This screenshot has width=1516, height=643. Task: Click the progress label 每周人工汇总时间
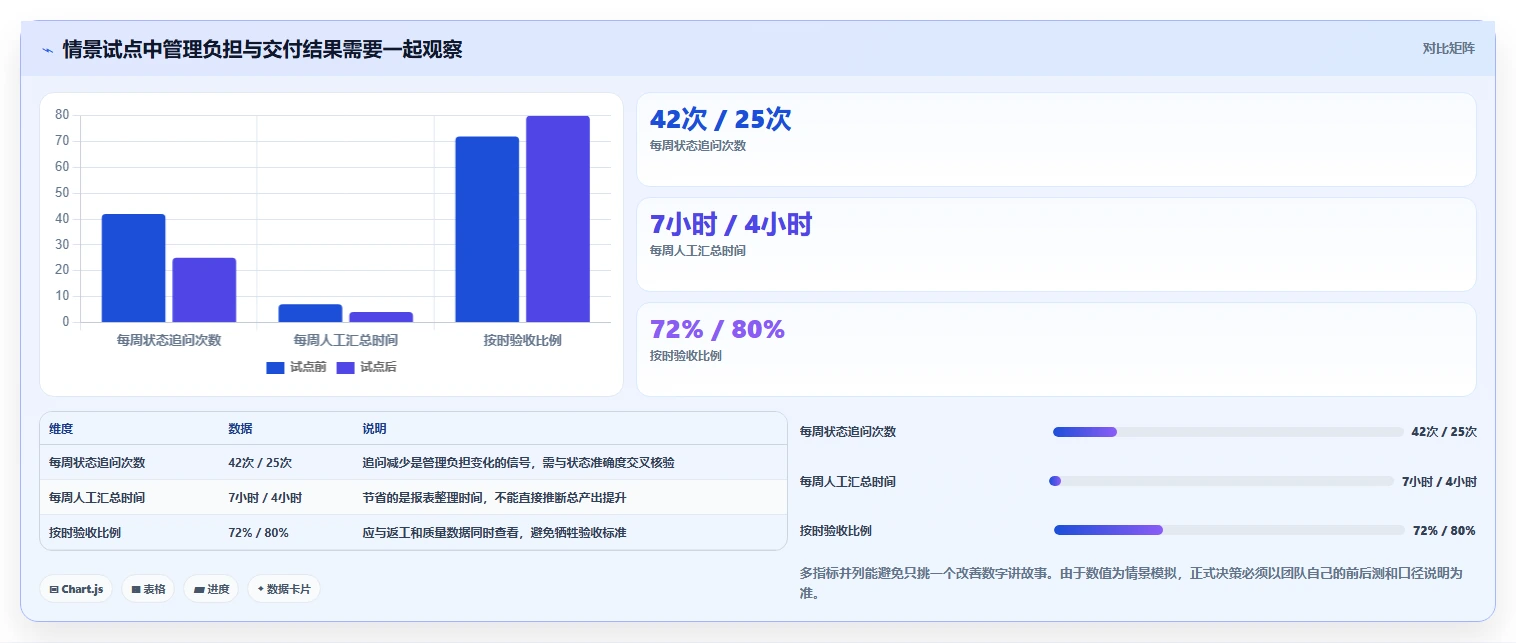point(848,481)
